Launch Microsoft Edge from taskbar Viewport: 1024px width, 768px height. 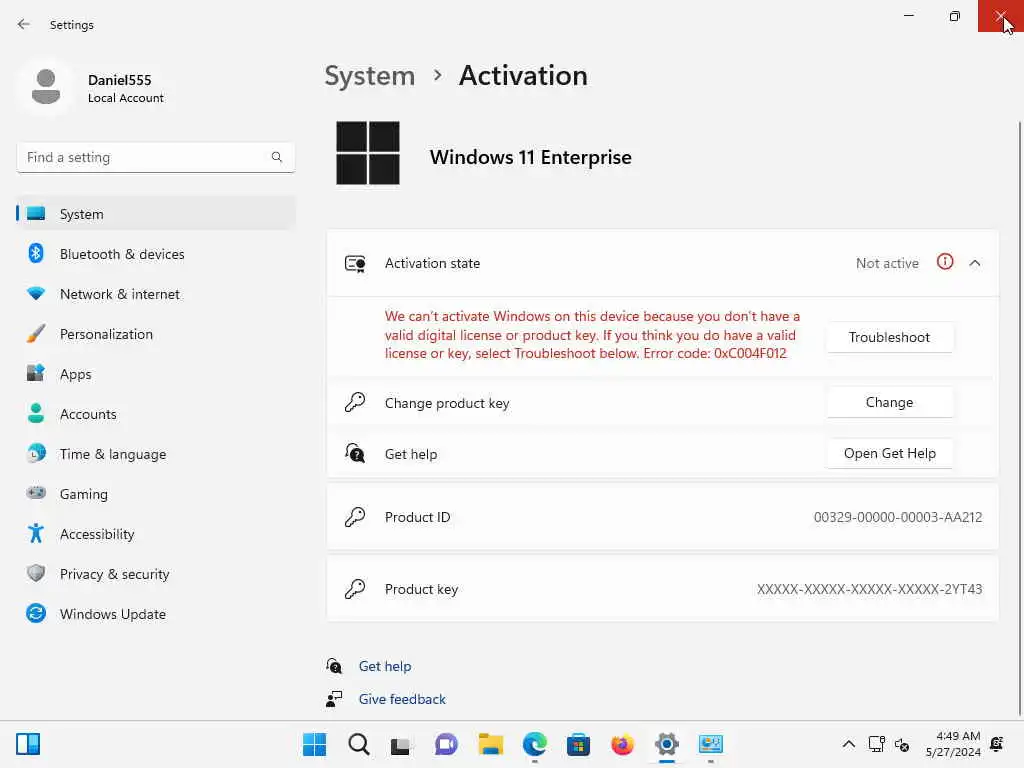535,744
